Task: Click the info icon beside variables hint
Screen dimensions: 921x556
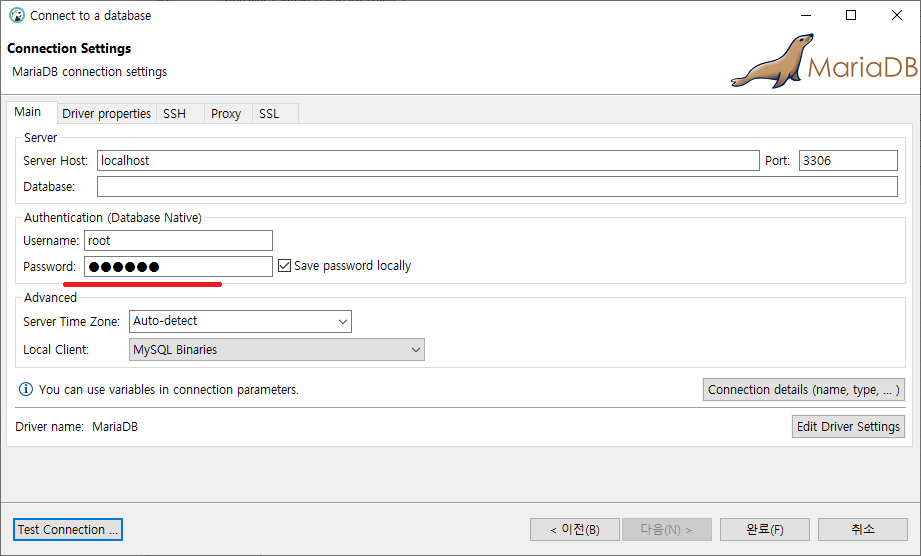Action: point(26,389)
